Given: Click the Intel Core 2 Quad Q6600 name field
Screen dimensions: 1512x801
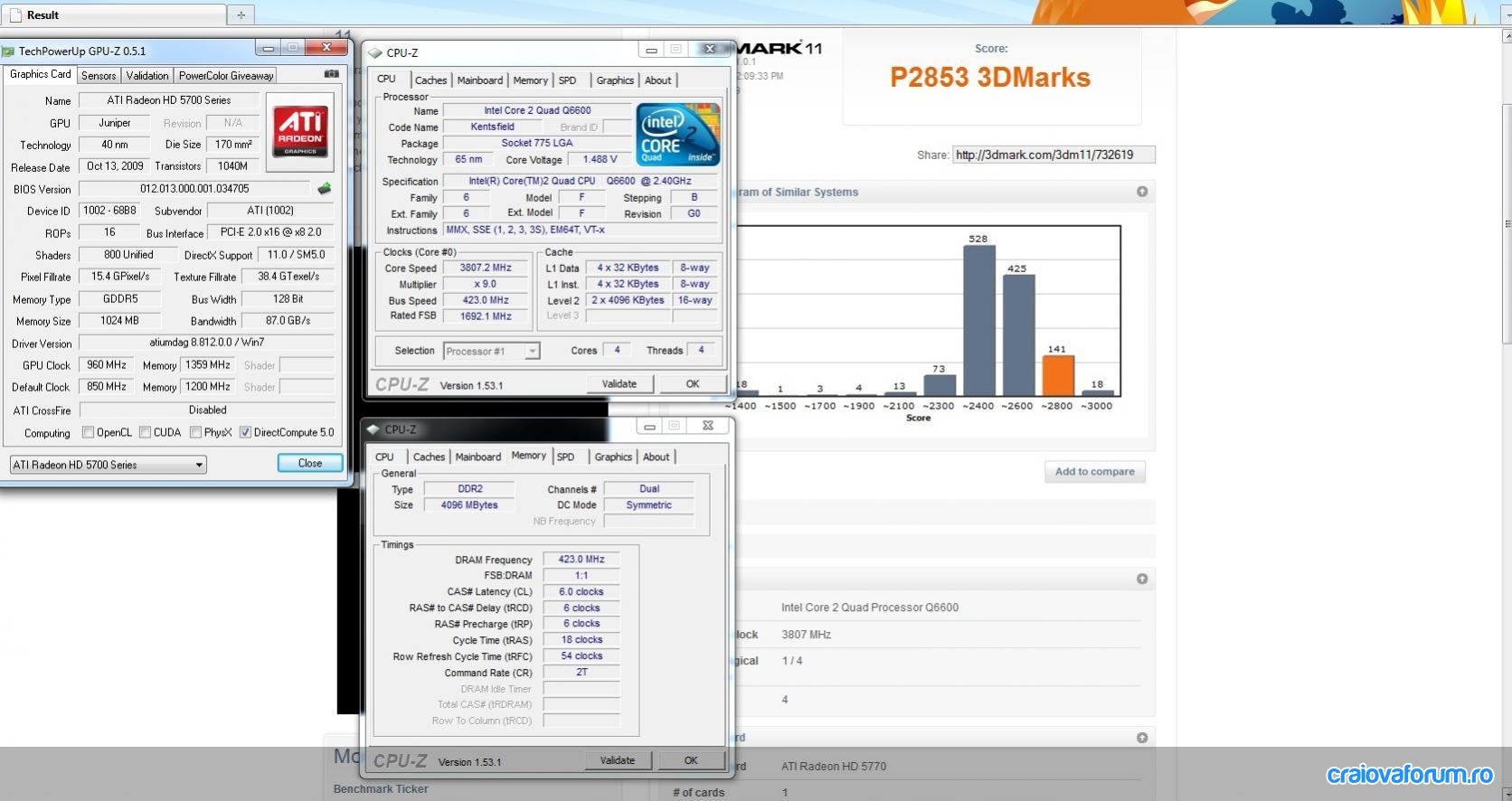Looking at the screenshot, I should pyautogui.click(x=537, y=110).
